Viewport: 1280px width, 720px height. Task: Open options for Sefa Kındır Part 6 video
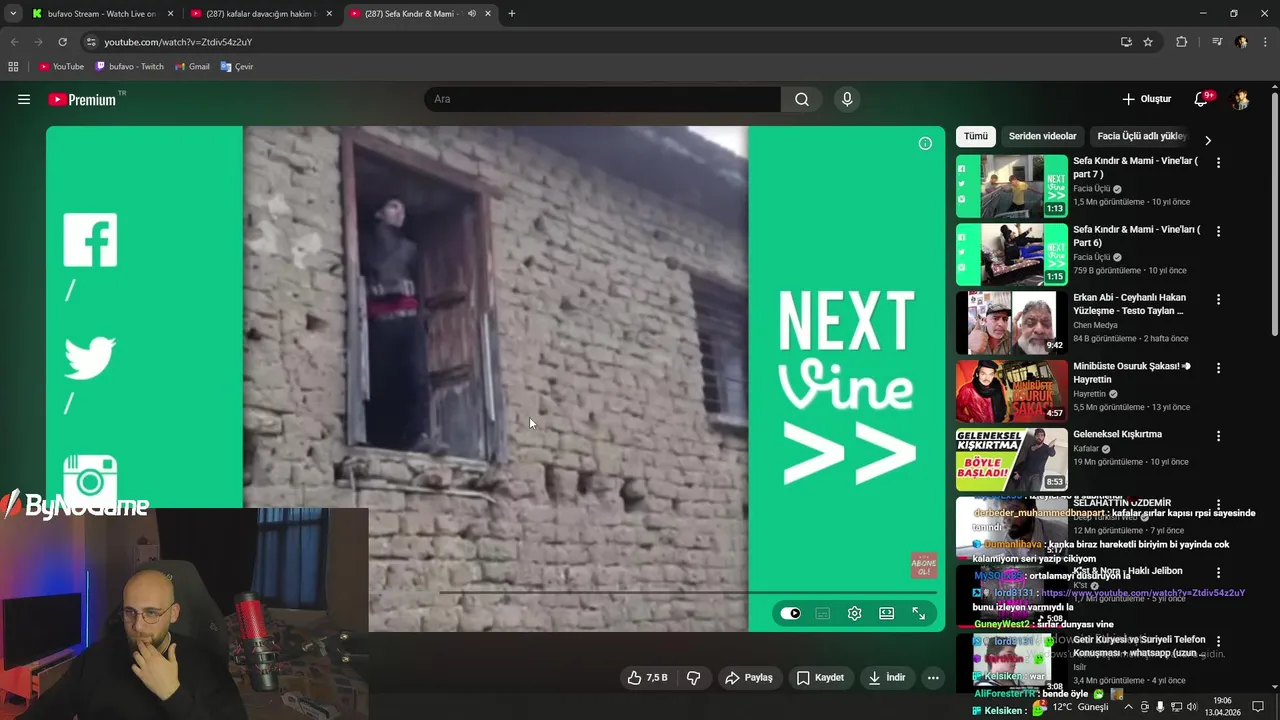point(1218,231)
